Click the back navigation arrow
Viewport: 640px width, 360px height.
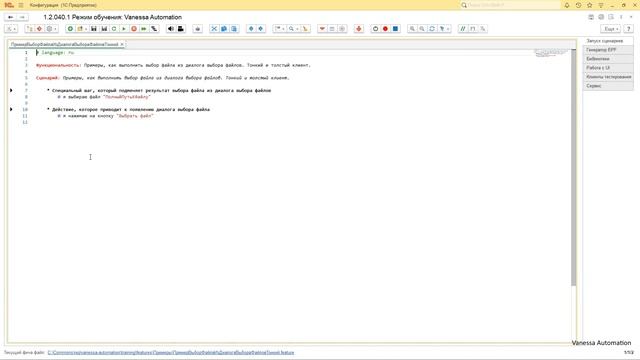point(11,17)
